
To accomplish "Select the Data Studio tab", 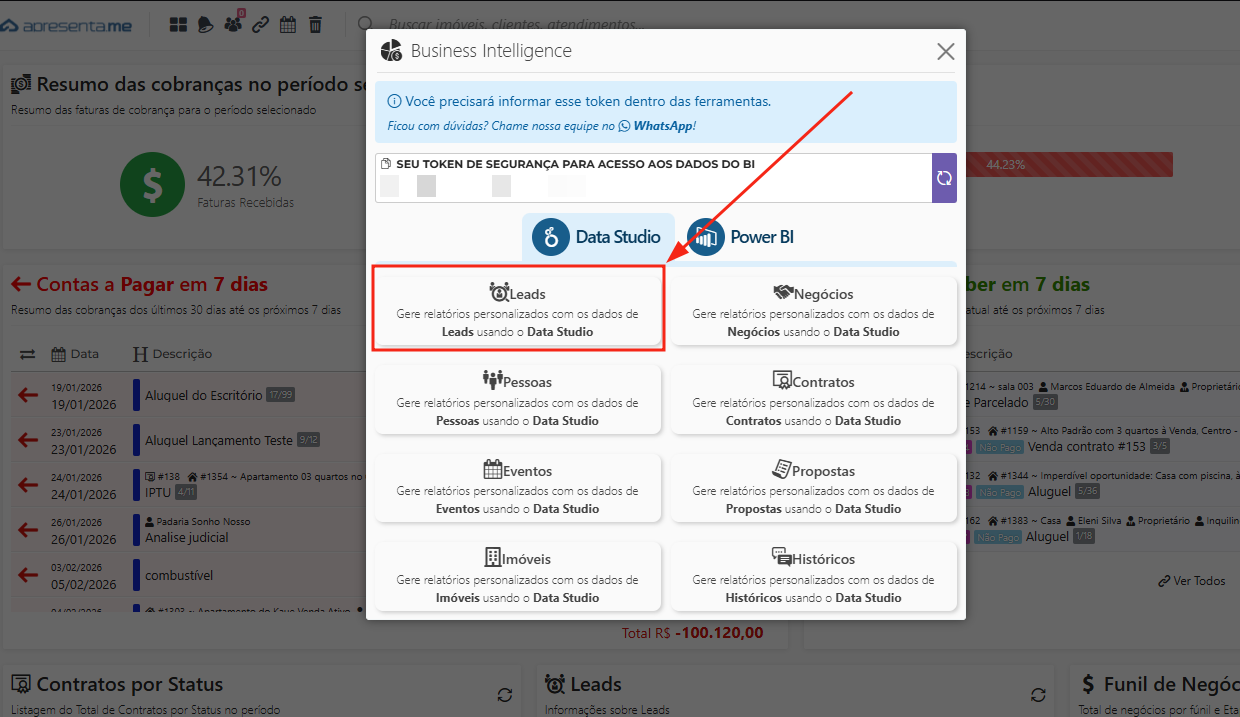I will pyautogui.click(x=598, y=237).
